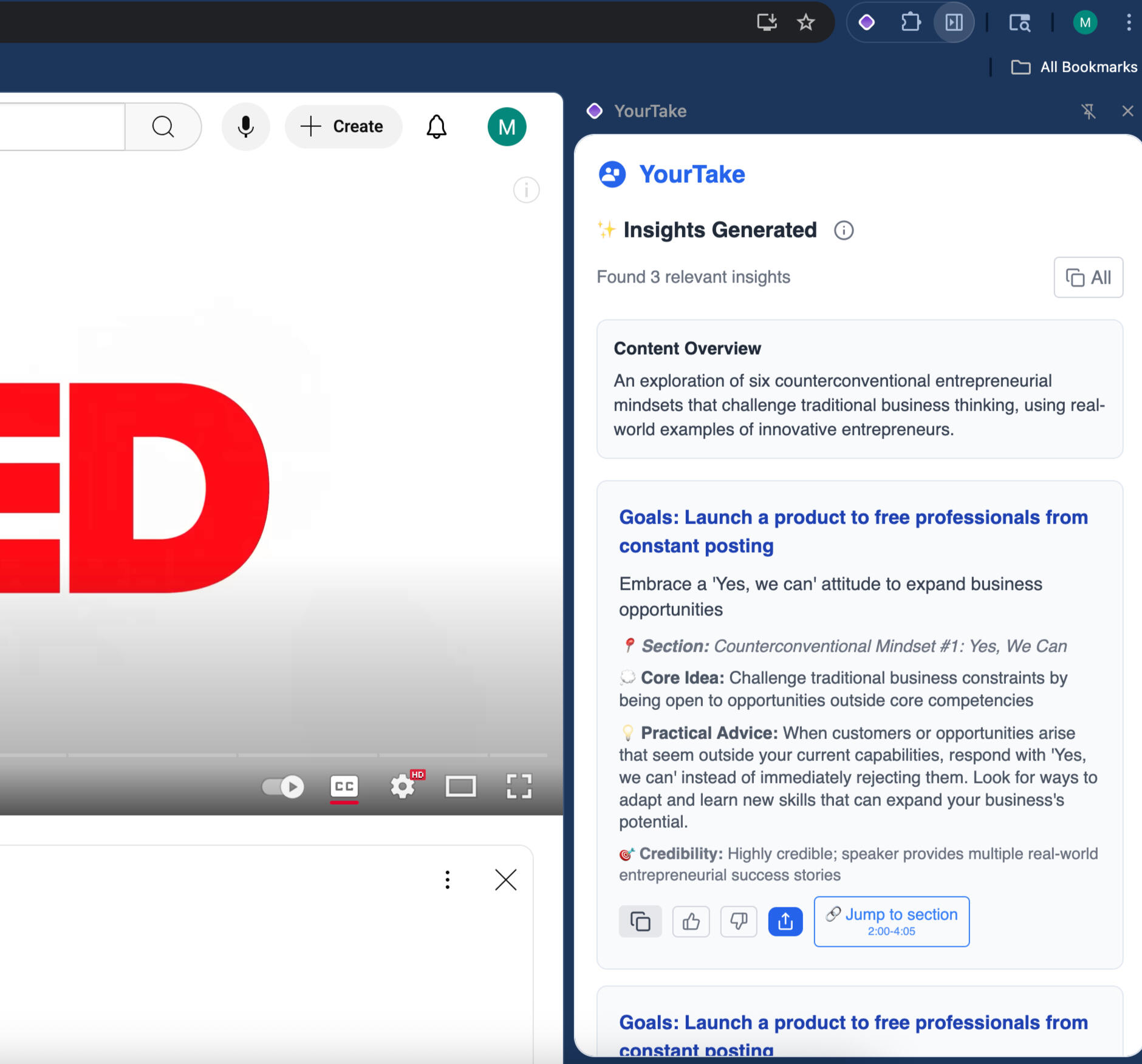This screenshot has width=1142, height=1064.
Task: Click thumbs up on first insight
Action: (x=691, y=921)
